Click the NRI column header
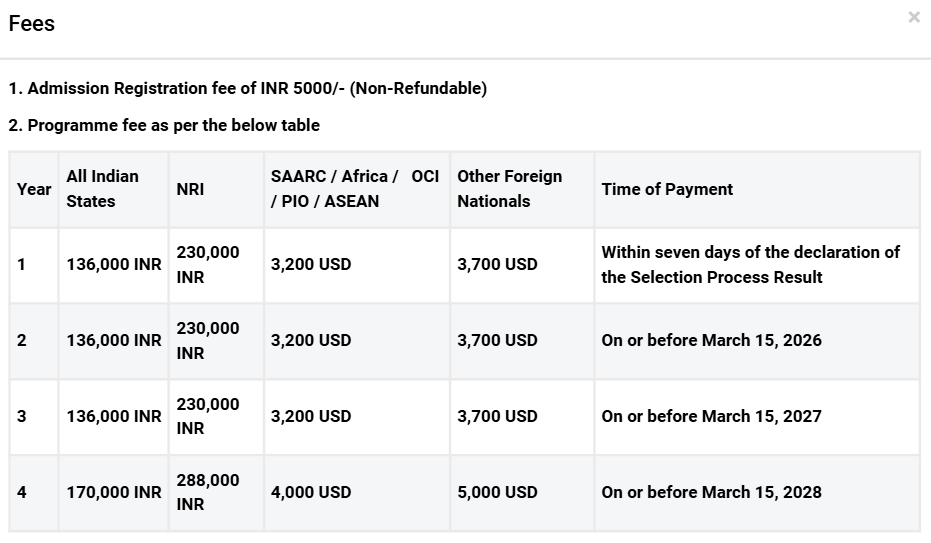This screenshot has width=931, height=543. tap(190, 189)
